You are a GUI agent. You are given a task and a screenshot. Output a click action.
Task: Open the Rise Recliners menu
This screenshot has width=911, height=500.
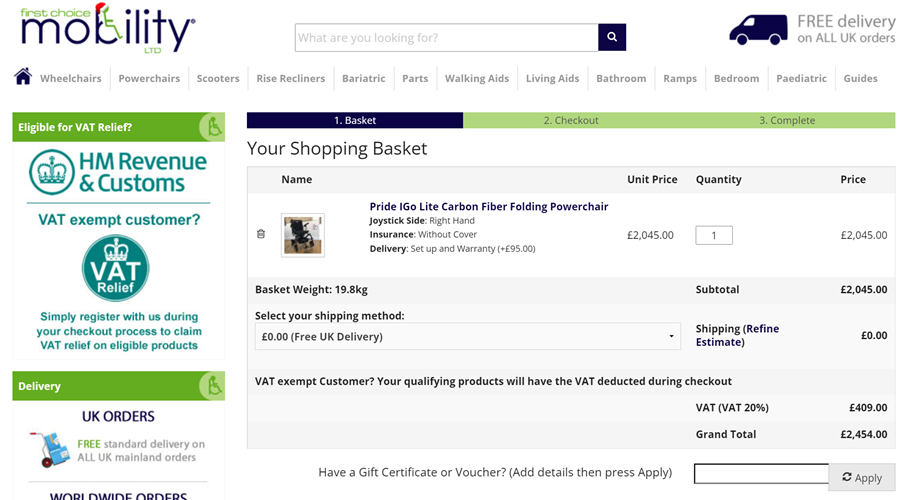click(290, 78)
